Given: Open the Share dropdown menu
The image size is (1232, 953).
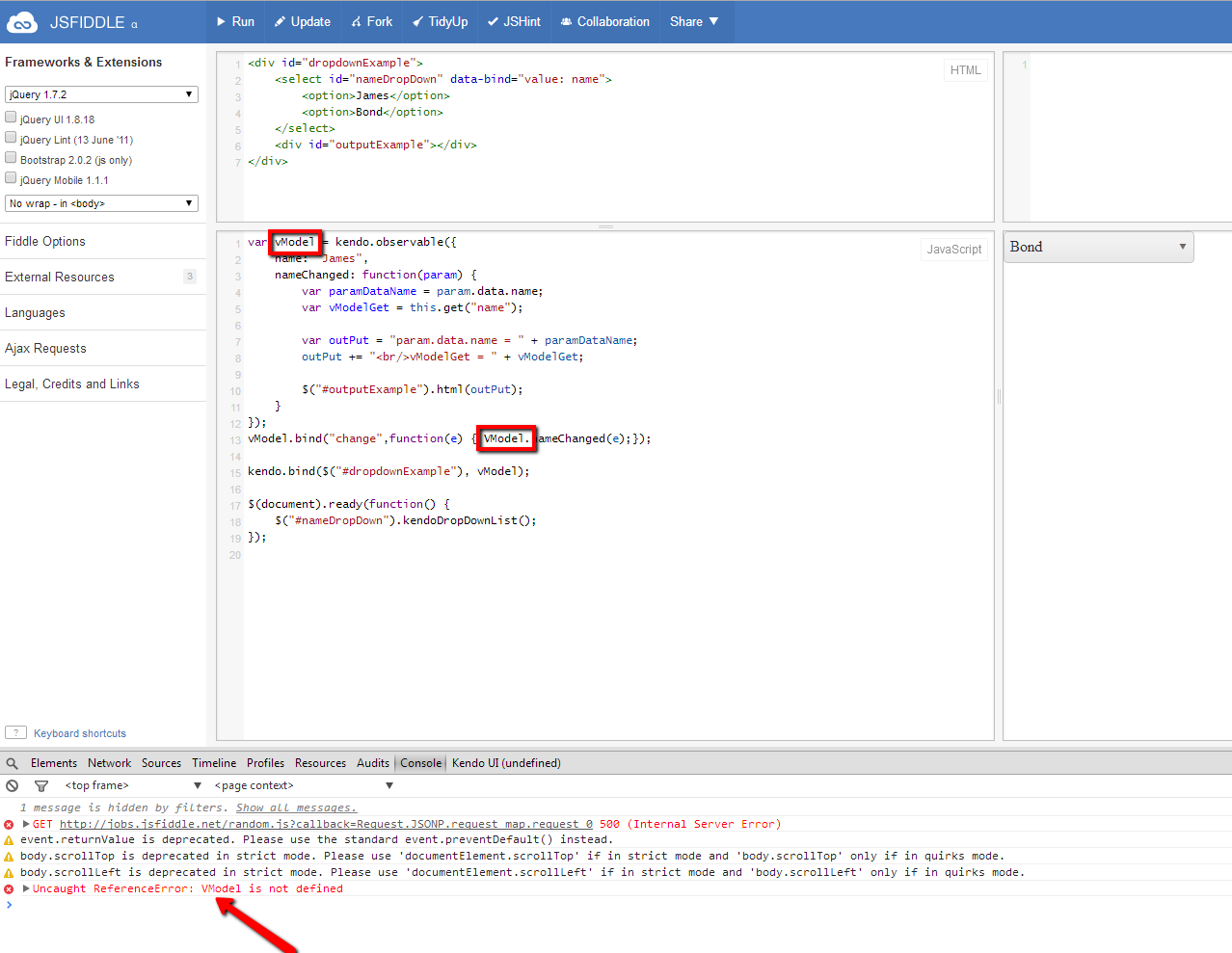Looking at the screenshot, I should tap(694, 21).
